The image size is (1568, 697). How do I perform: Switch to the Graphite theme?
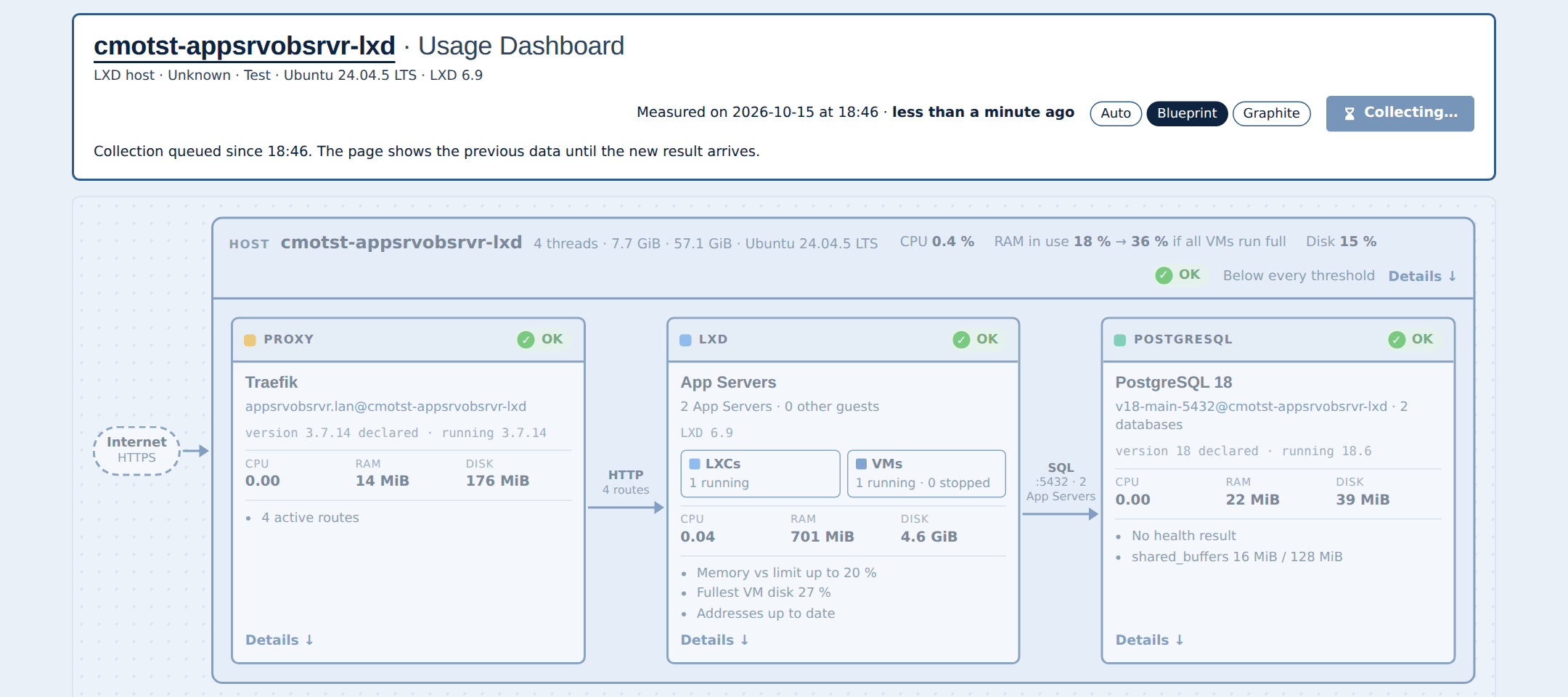pyautogui.click(x=1271, y=113)
